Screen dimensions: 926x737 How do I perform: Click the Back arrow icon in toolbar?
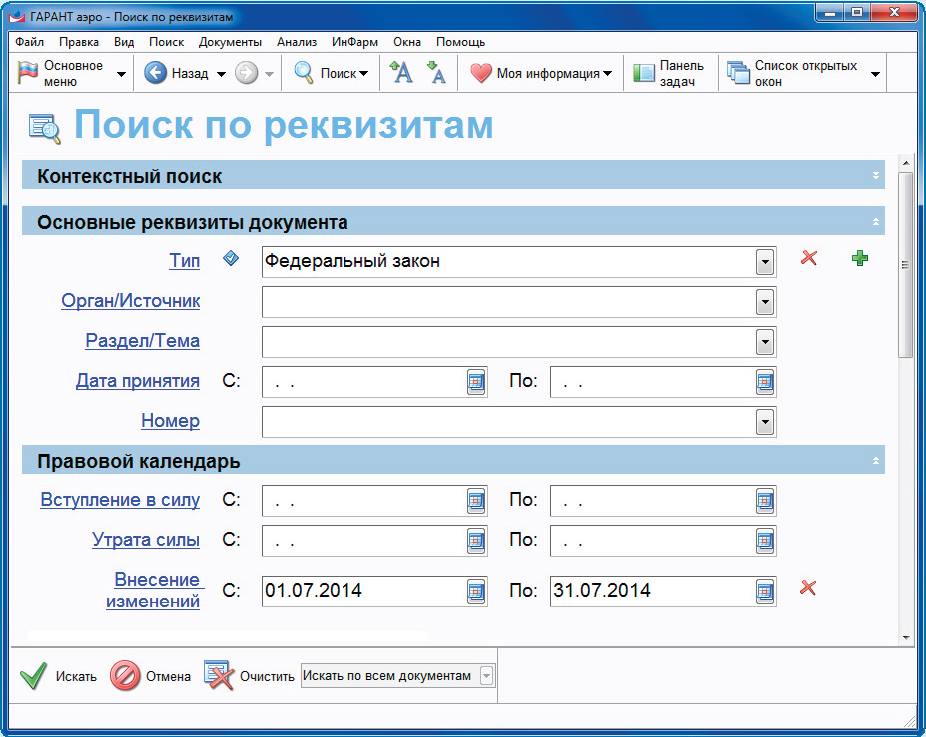click(155, 73)
